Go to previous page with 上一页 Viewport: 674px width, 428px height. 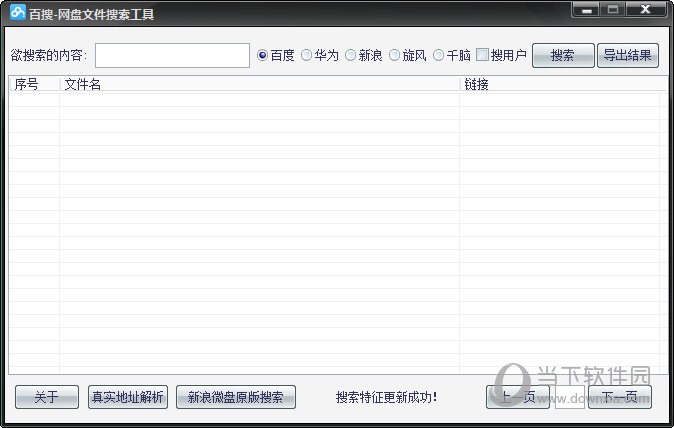[x=517, y=397]
